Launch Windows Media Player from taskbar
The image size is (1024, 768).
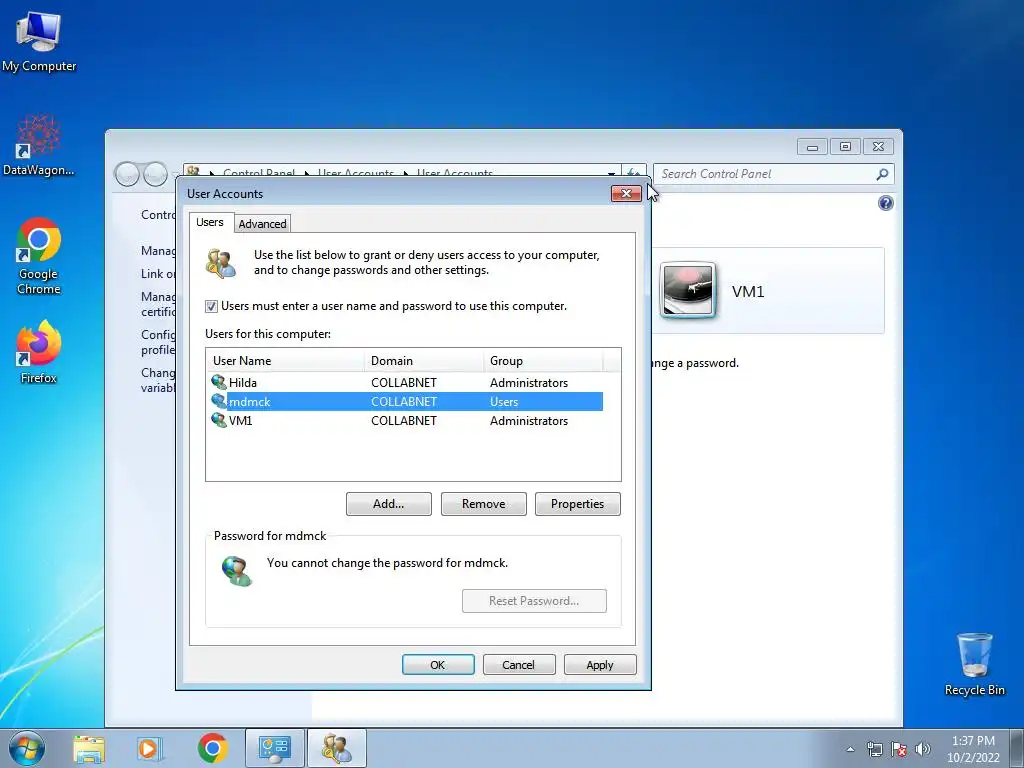pyautogui.click(x=148, y=748)
